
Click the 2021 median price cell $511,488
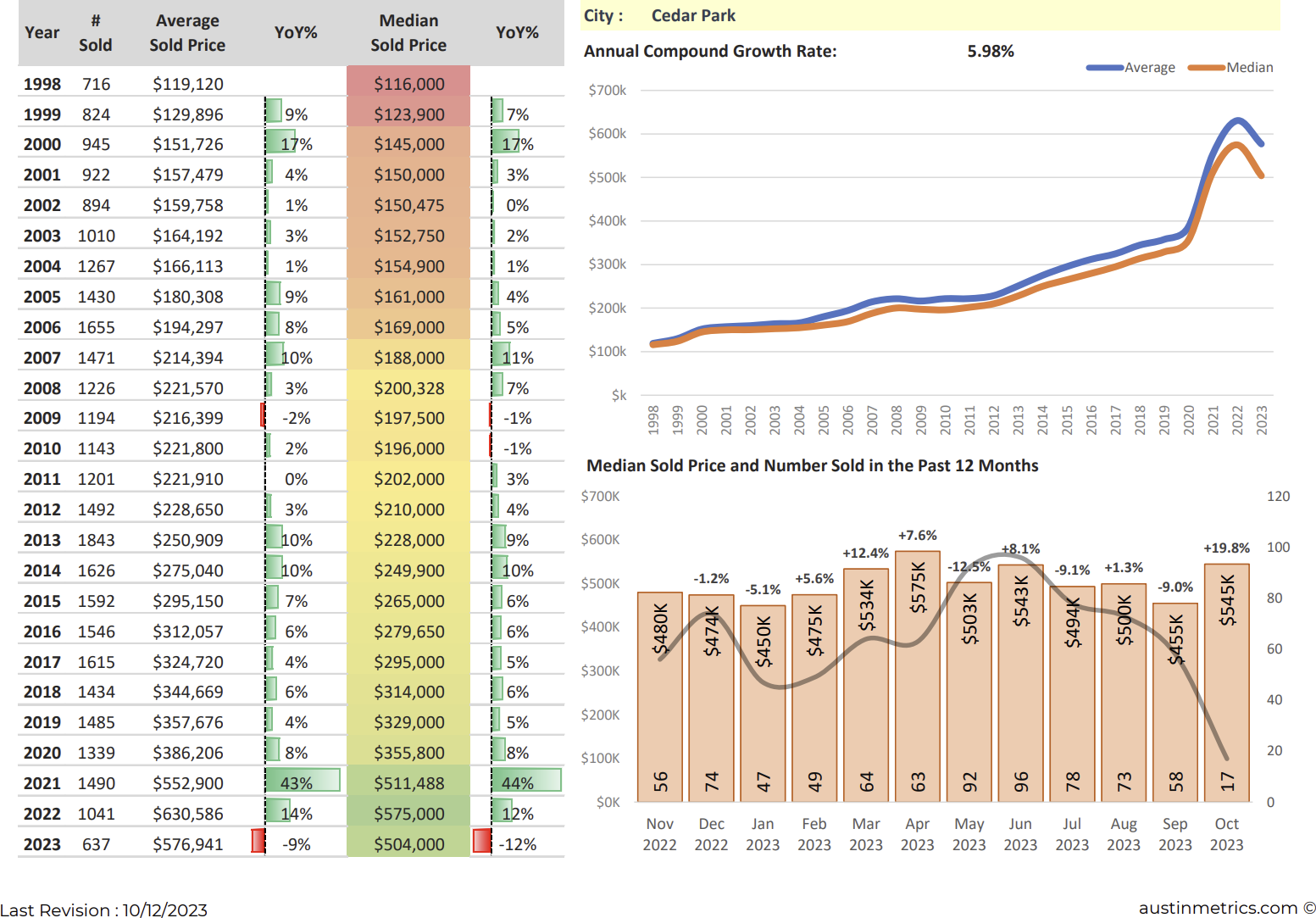(408, 783)
